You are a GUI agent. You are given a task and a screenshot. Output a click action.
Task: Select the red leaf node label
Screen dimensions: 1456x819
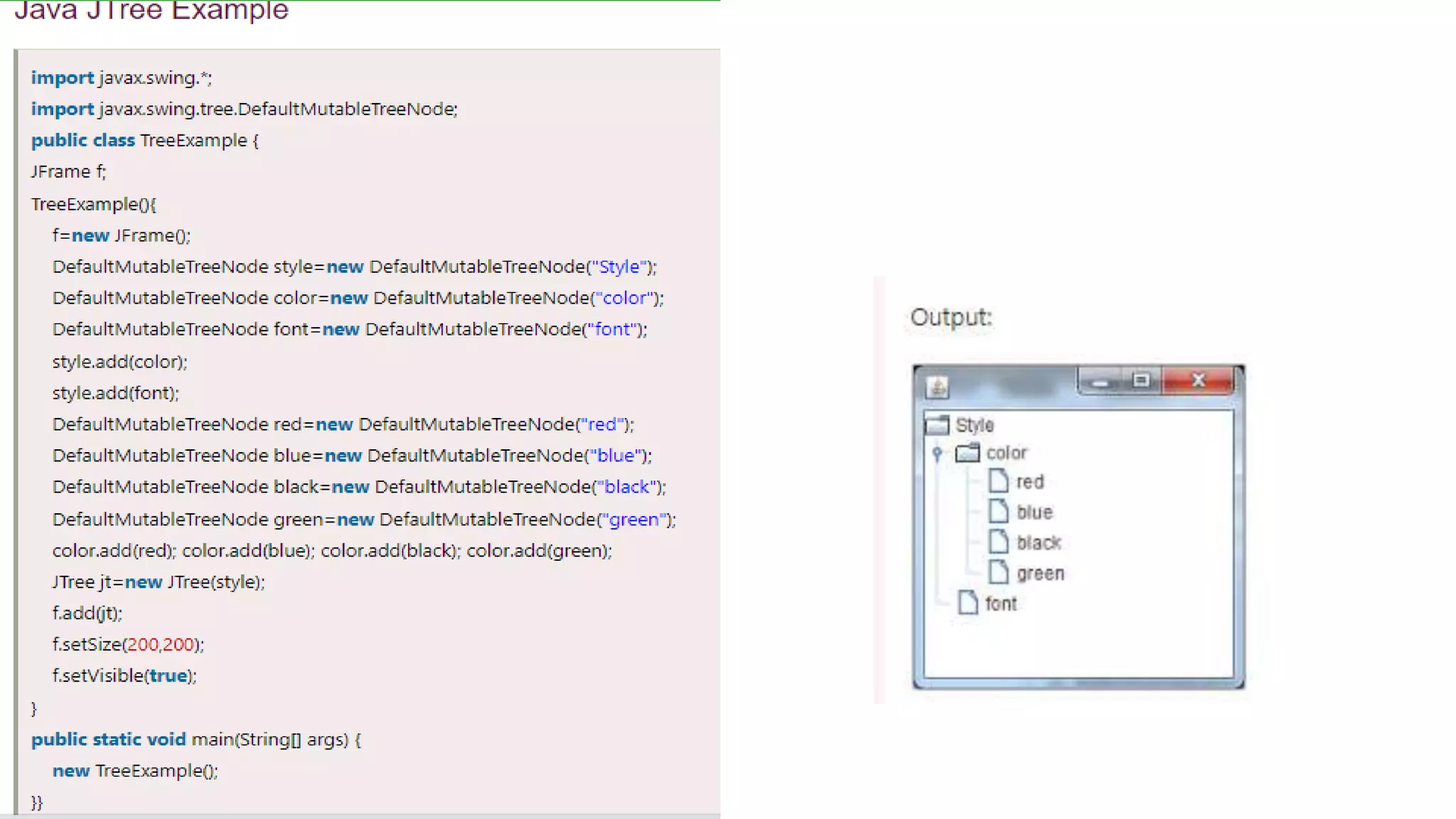click(1030, 482)
